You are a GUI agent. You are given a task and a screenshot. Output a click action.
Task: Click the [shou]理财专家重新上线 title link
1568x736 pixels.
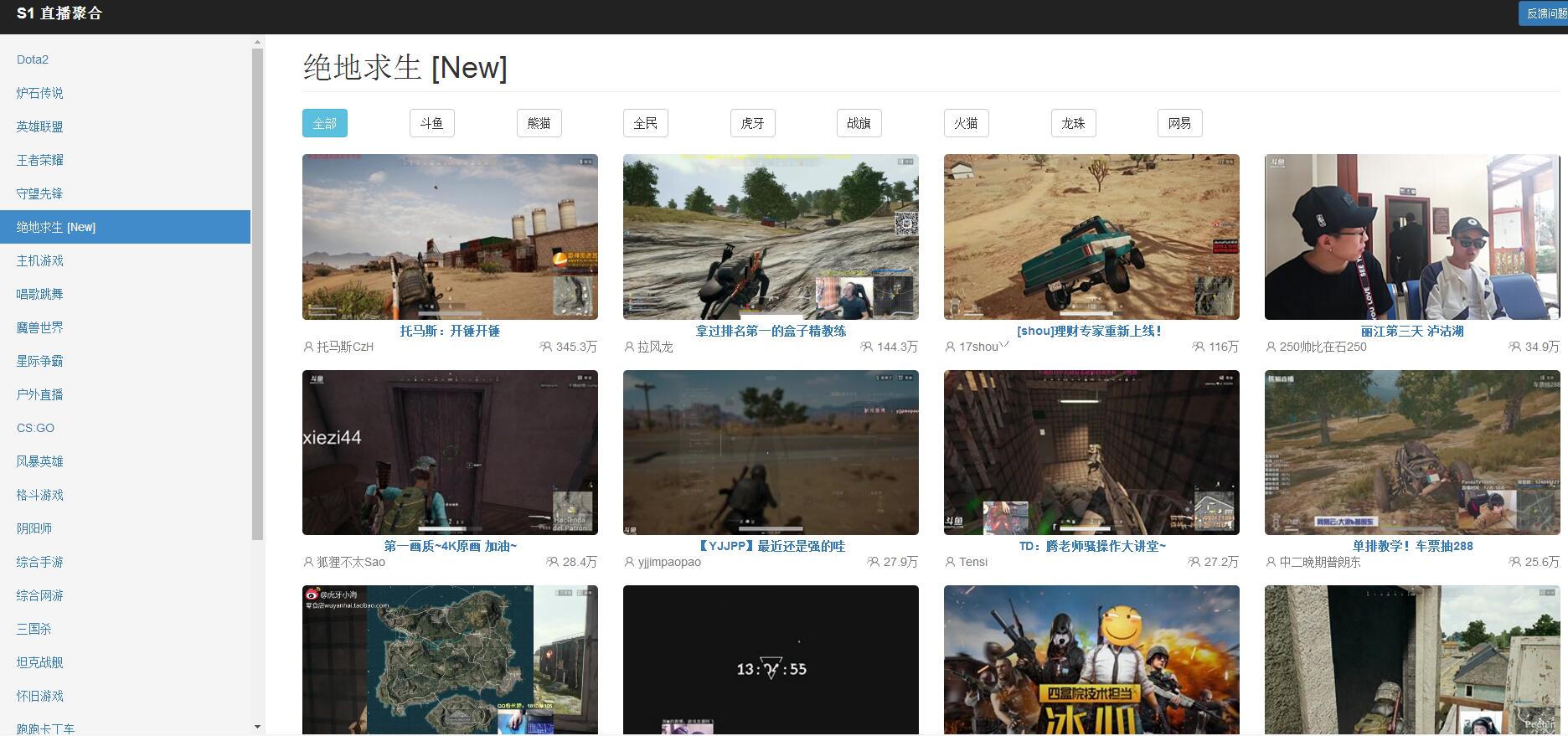1091,331
